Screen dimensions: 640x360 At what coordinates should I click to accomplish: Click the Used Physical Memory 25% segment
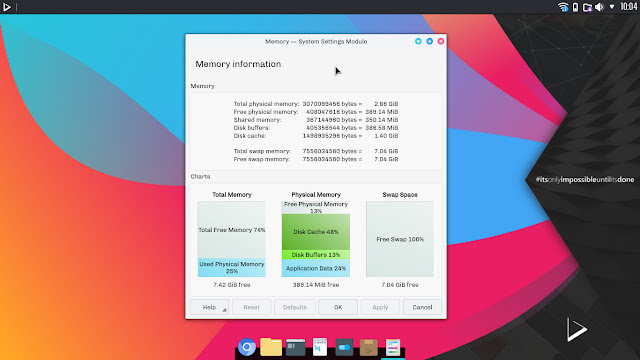point(232,268)
